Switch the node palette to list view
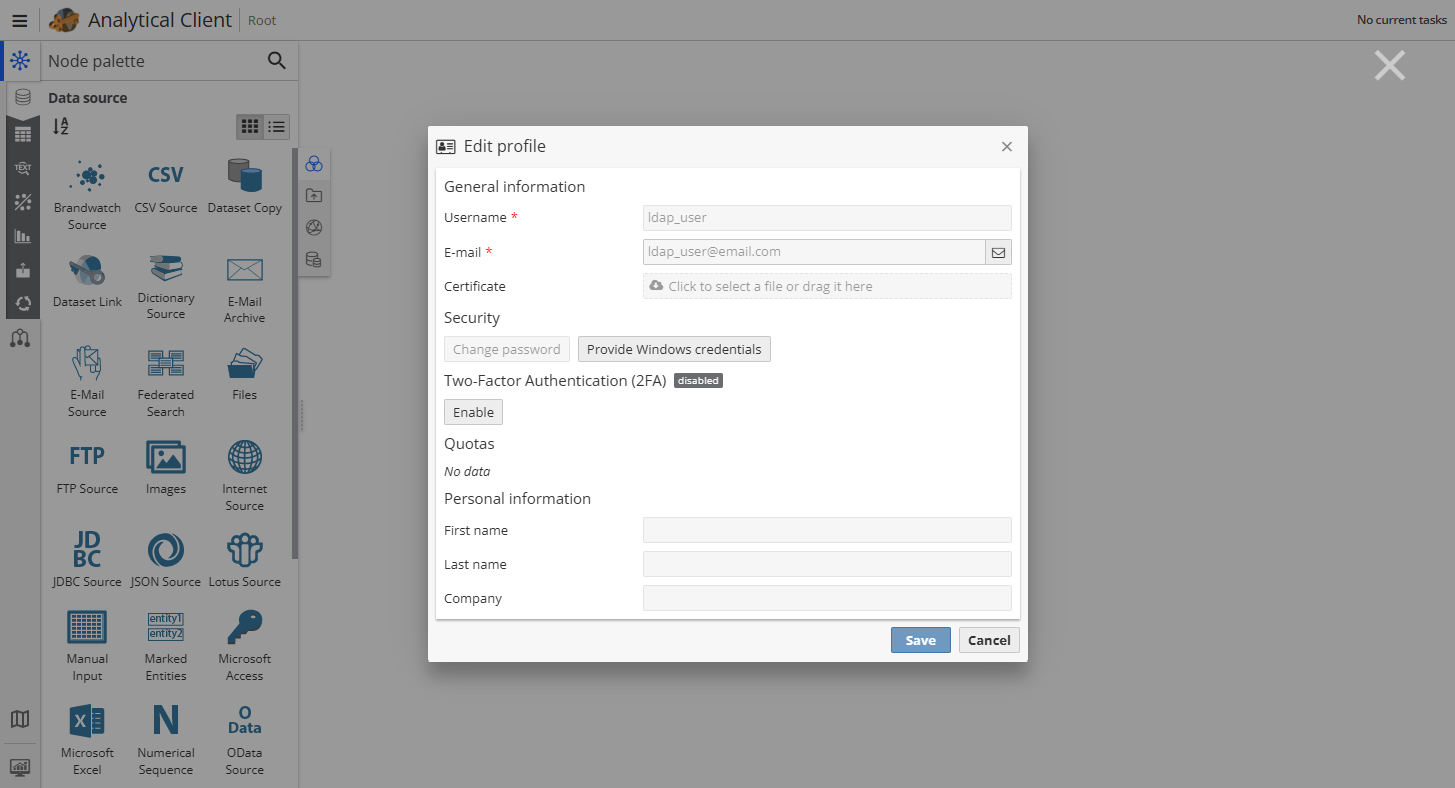The height and width of the screenshot is (788, 1455). click(x=278, y=127)
